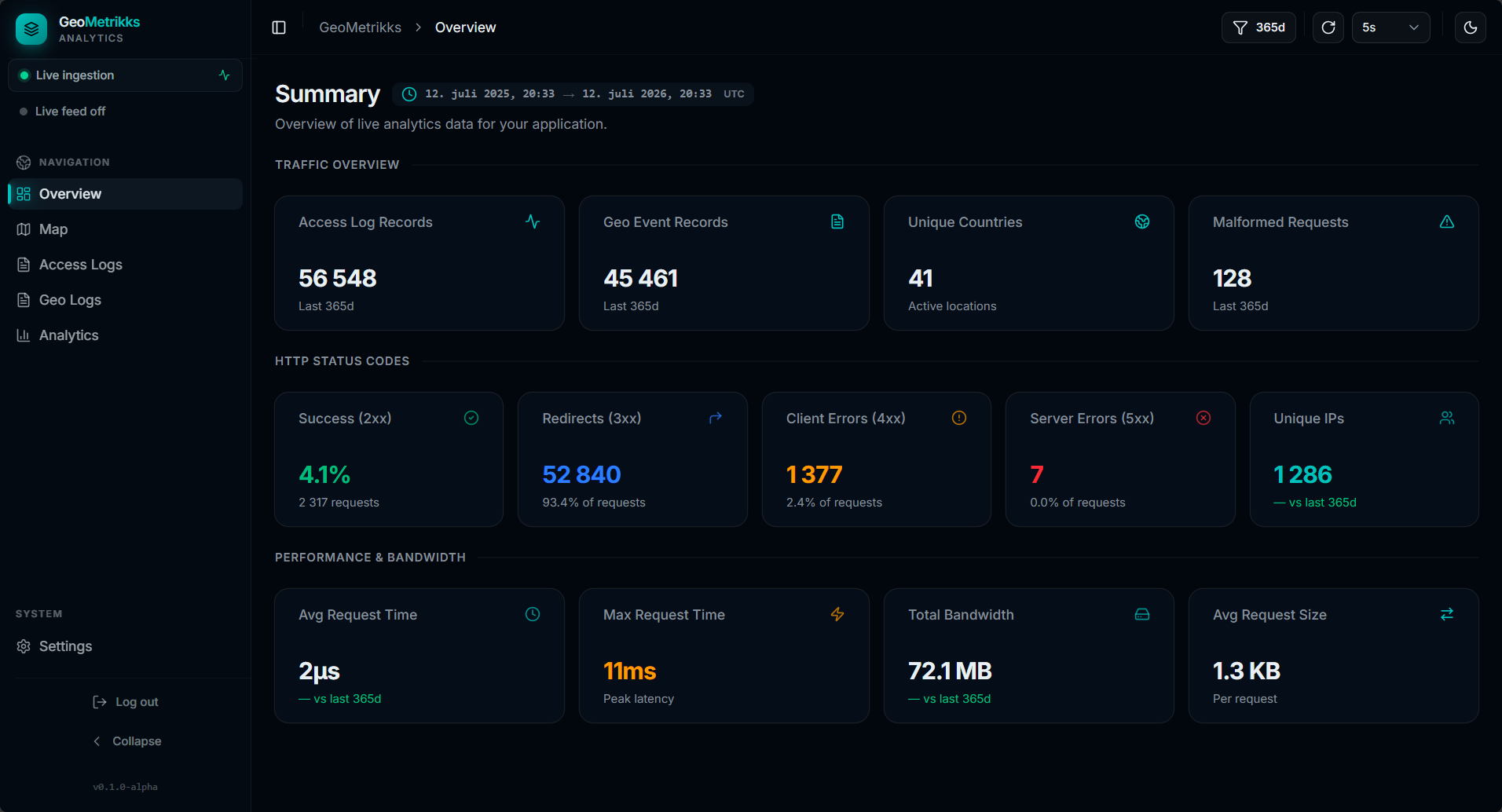Click the Navigation globe icon
The width and height of the screenshot is (1502, 812).
(x=24, y=163)
